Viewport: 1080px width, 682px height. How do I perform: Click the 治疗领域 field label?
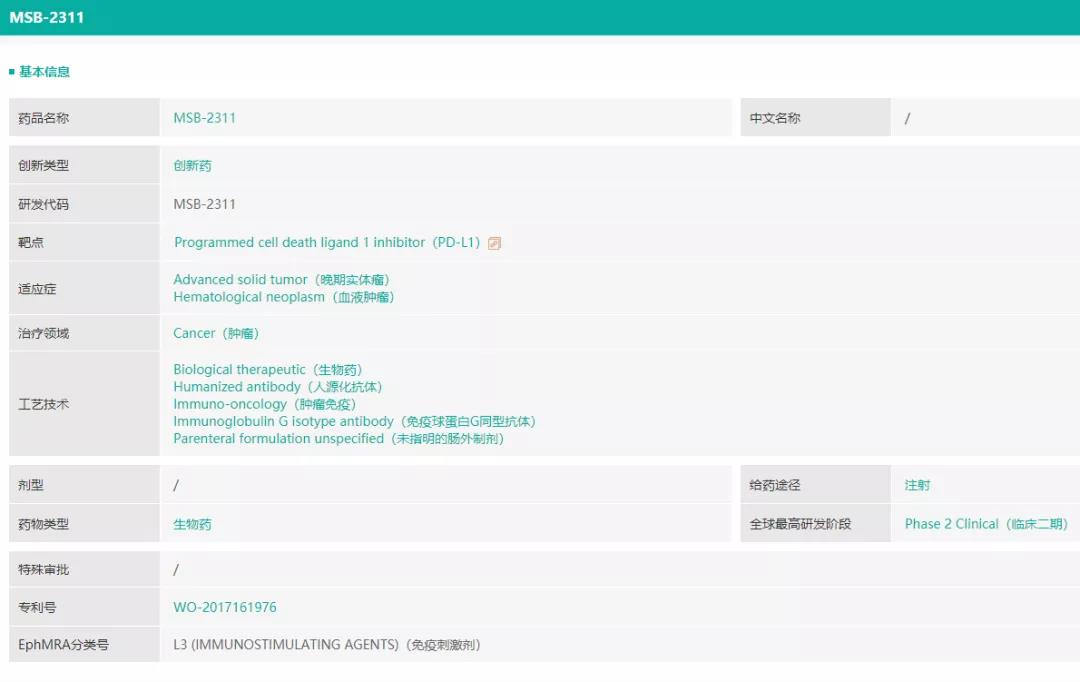(x=43, y=333)
